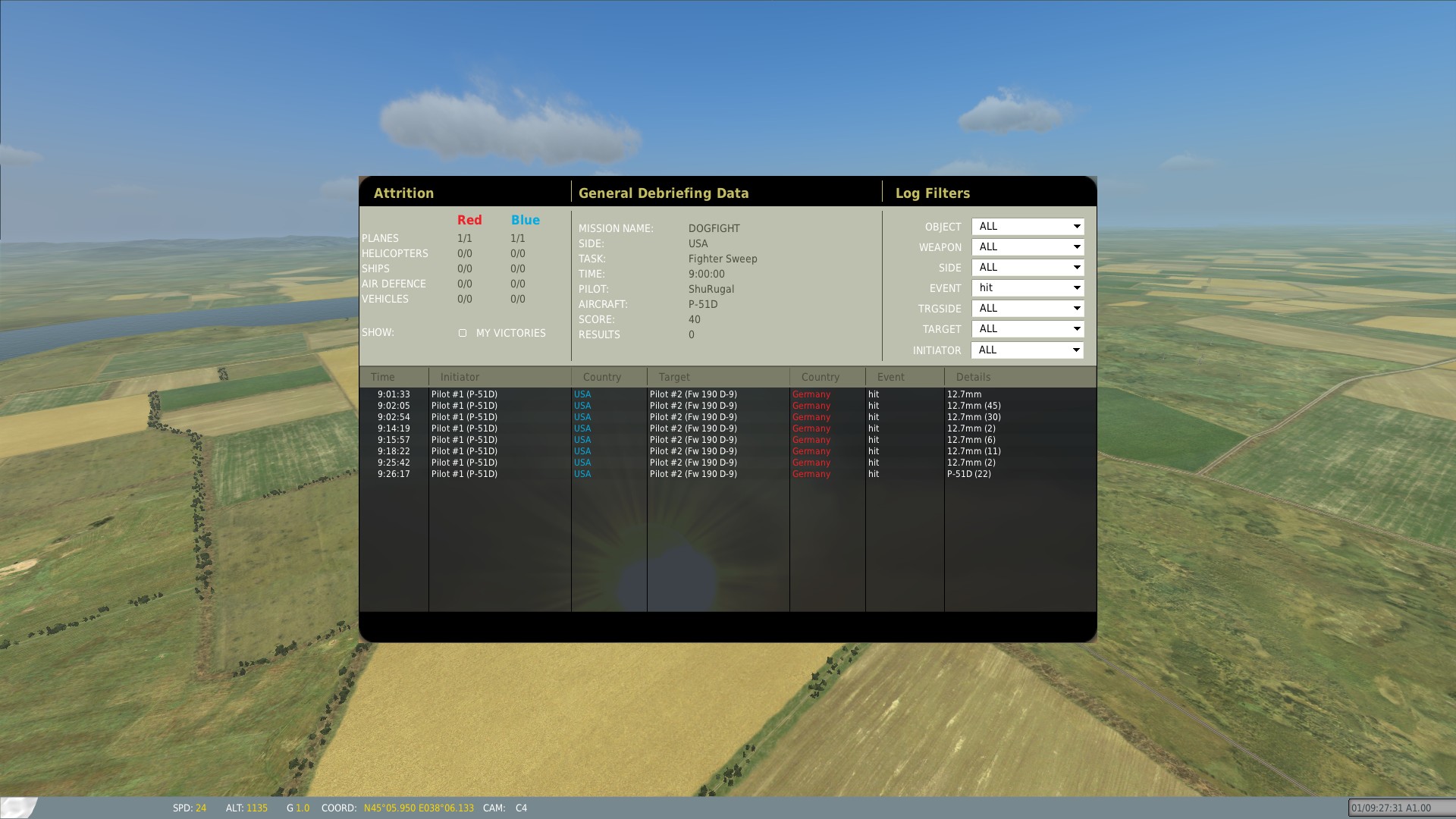Image resolution: width=1456 pixels, height=819 pixels.
Task: Select the log entry at 9:18:22
Action: 728,451
